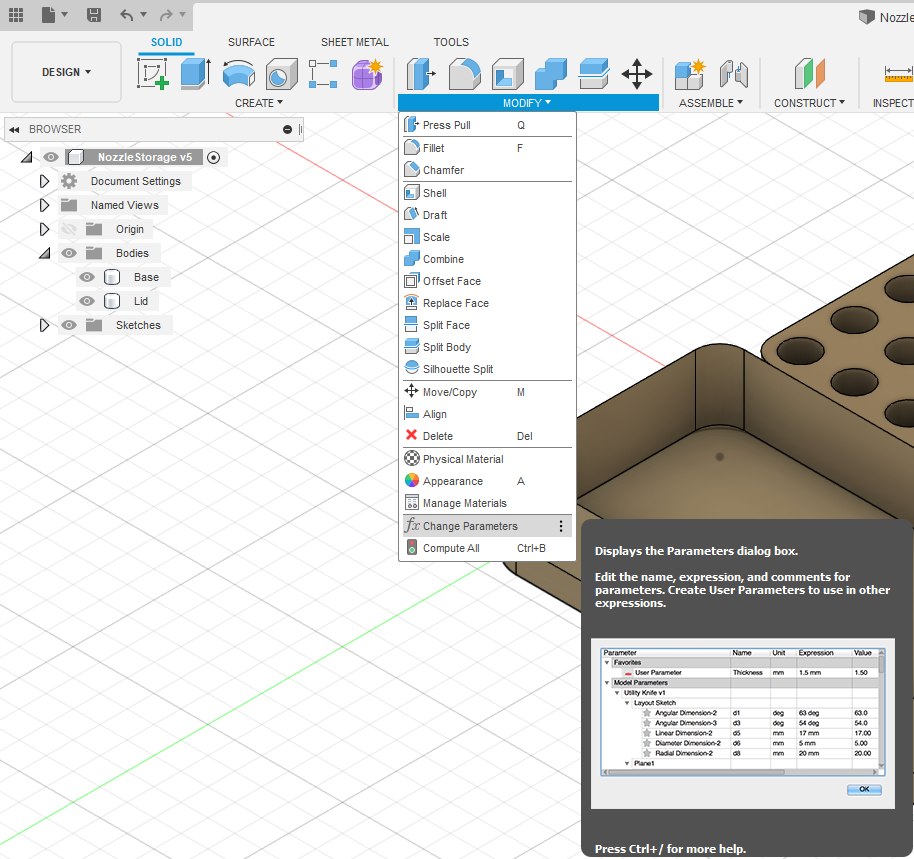Choose Draft from Modify menu
914x859 pixels.
[487, 215]
